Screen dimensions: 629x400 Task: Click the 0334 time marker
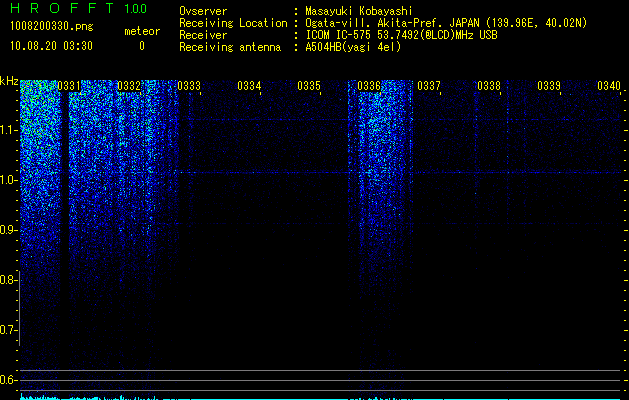pos(249,86)
